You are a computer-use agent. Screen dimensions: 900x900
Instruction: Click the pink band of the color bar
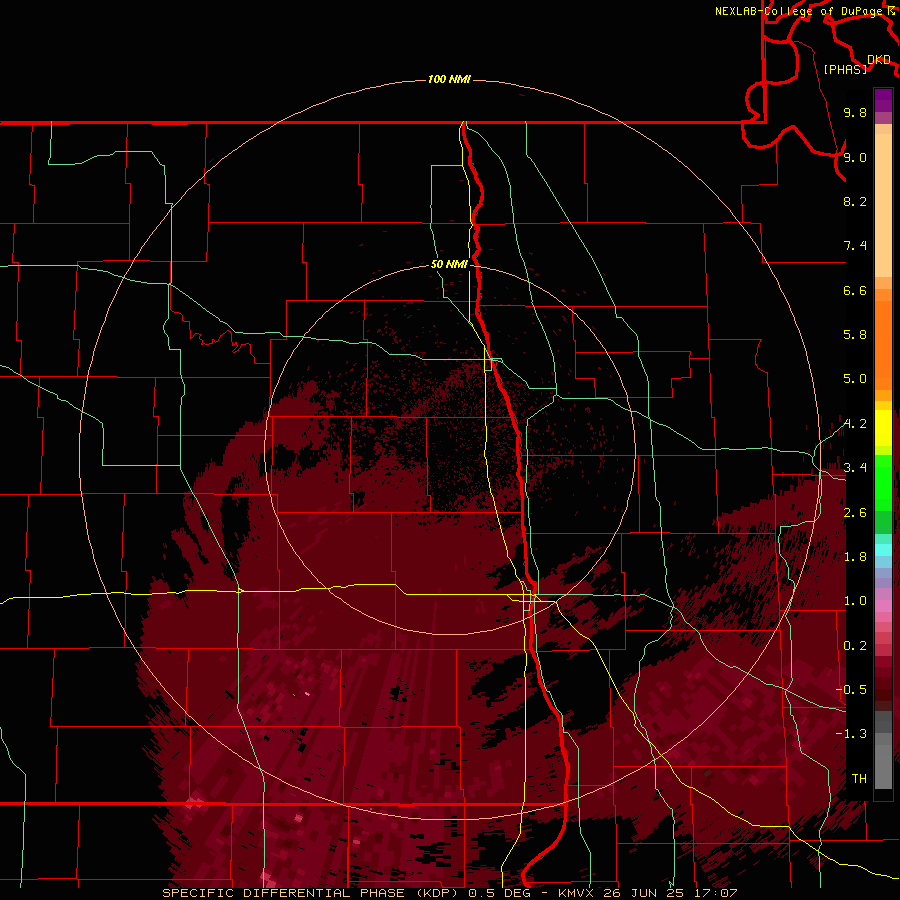click(883, 606)
